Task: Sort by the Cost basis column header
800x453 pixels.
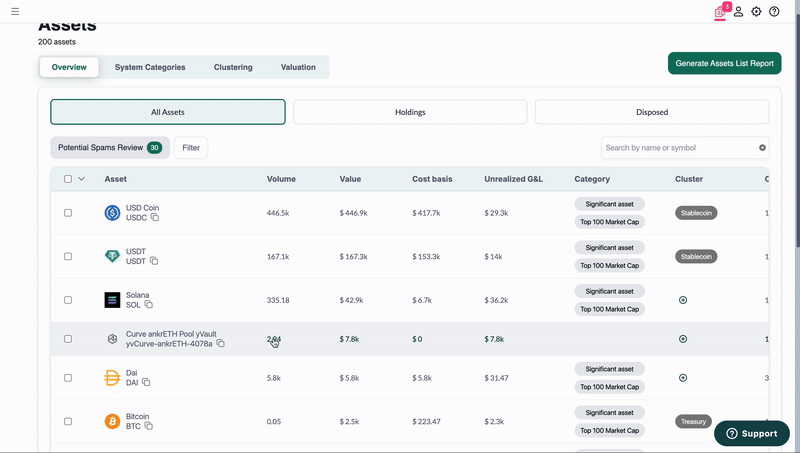Action: 432,179
